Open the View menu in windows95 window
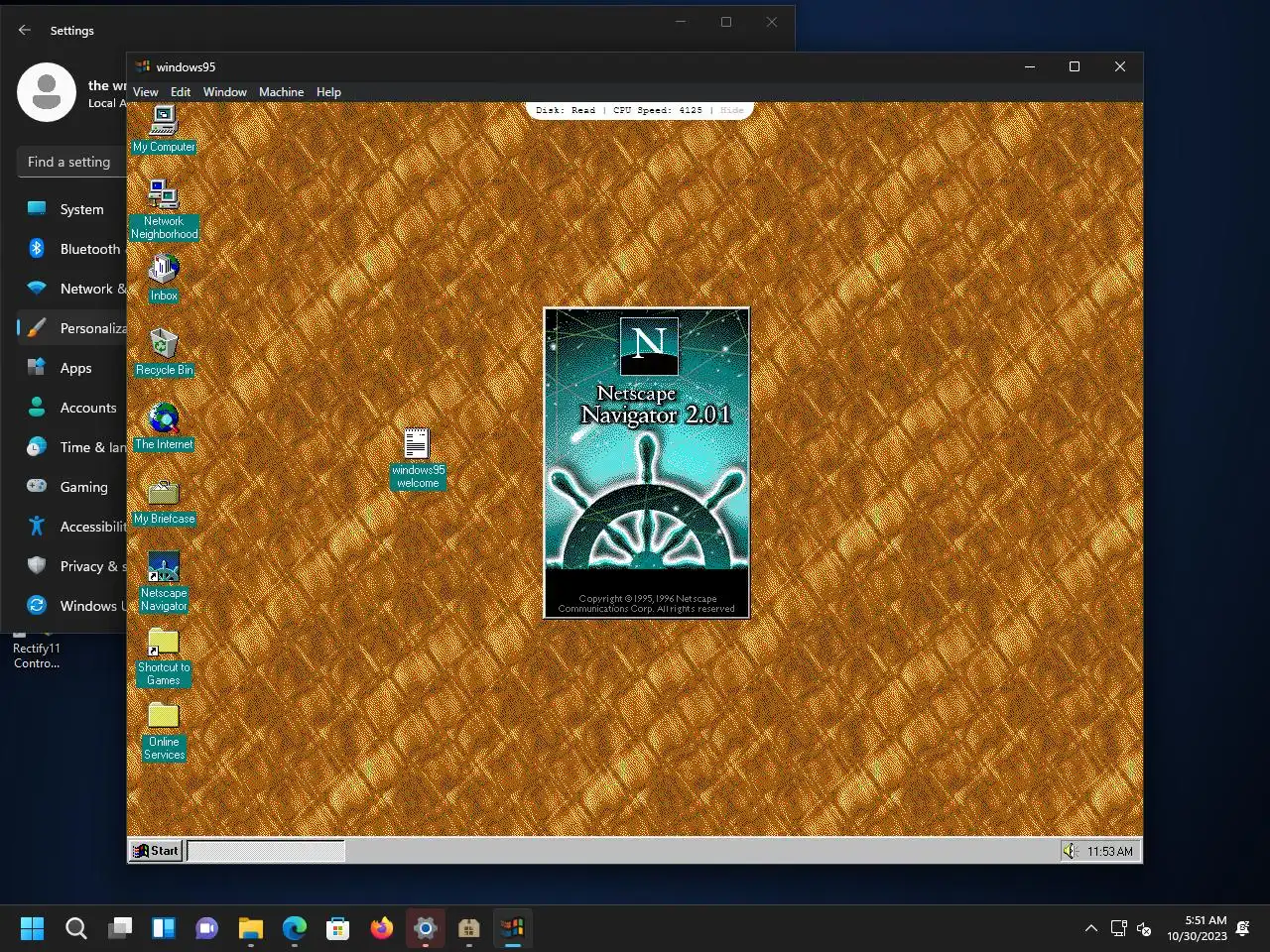The image size is (1270, 952). pyautogui.click(x=146, y=92)
